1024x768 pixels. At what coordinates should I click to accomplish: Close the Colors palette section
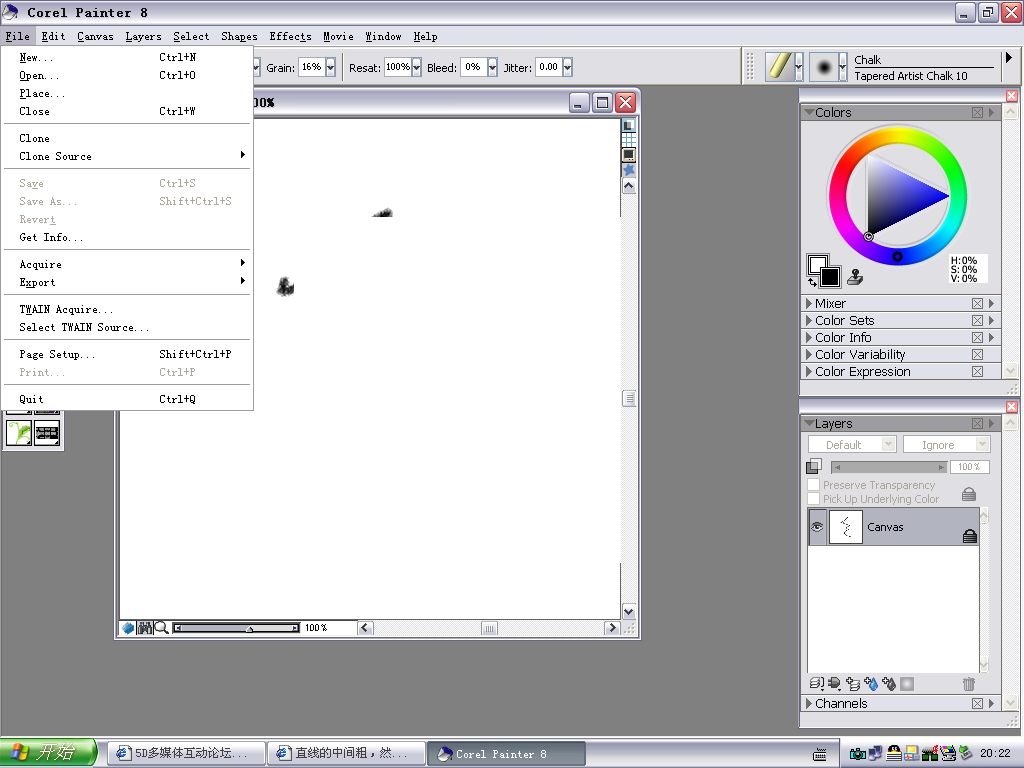click(977, 112)
